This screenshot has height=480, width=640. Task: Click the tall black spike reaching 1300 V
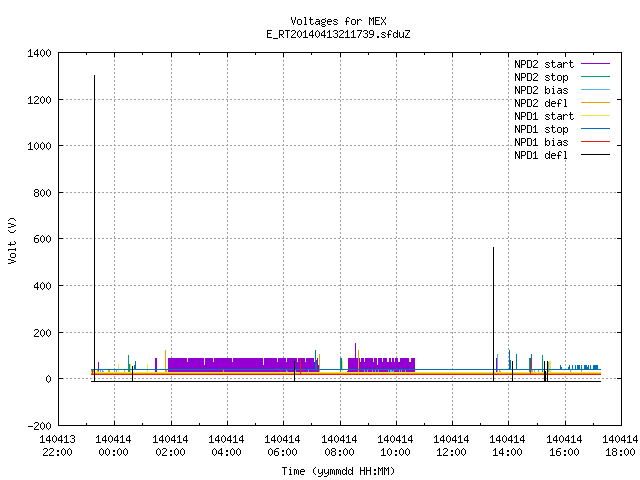click(94, 229)
